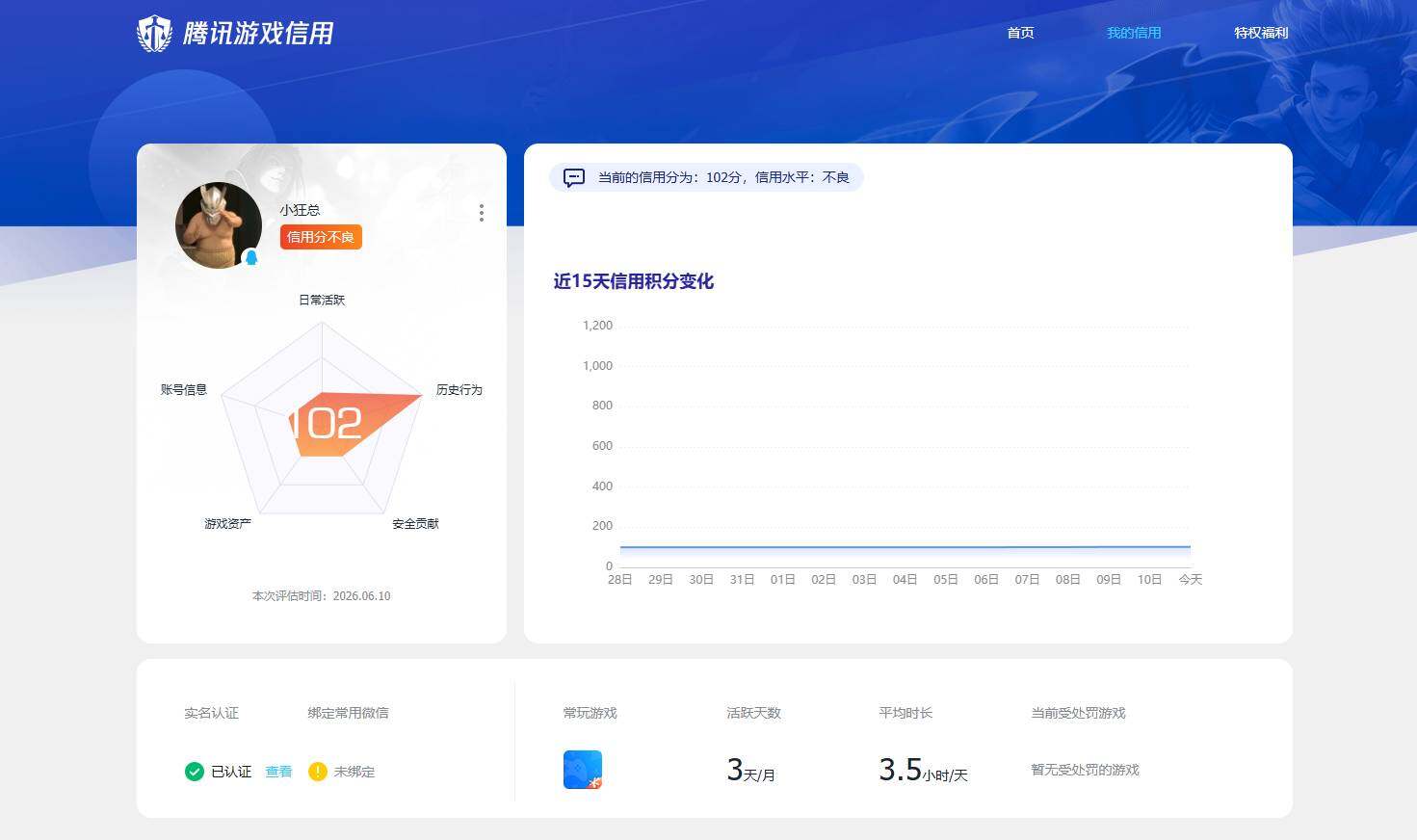The image size is (1417, 840).
Task: Click the 绑定常用微信 label
Action: click(348, 713)
